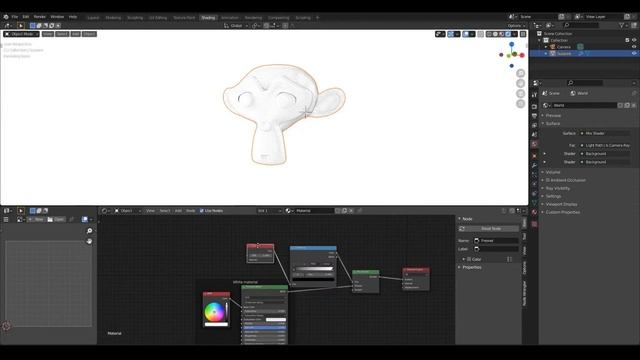Expand the Ray Visibility panel
Viewport: 640px width, 360px height.
558,188
